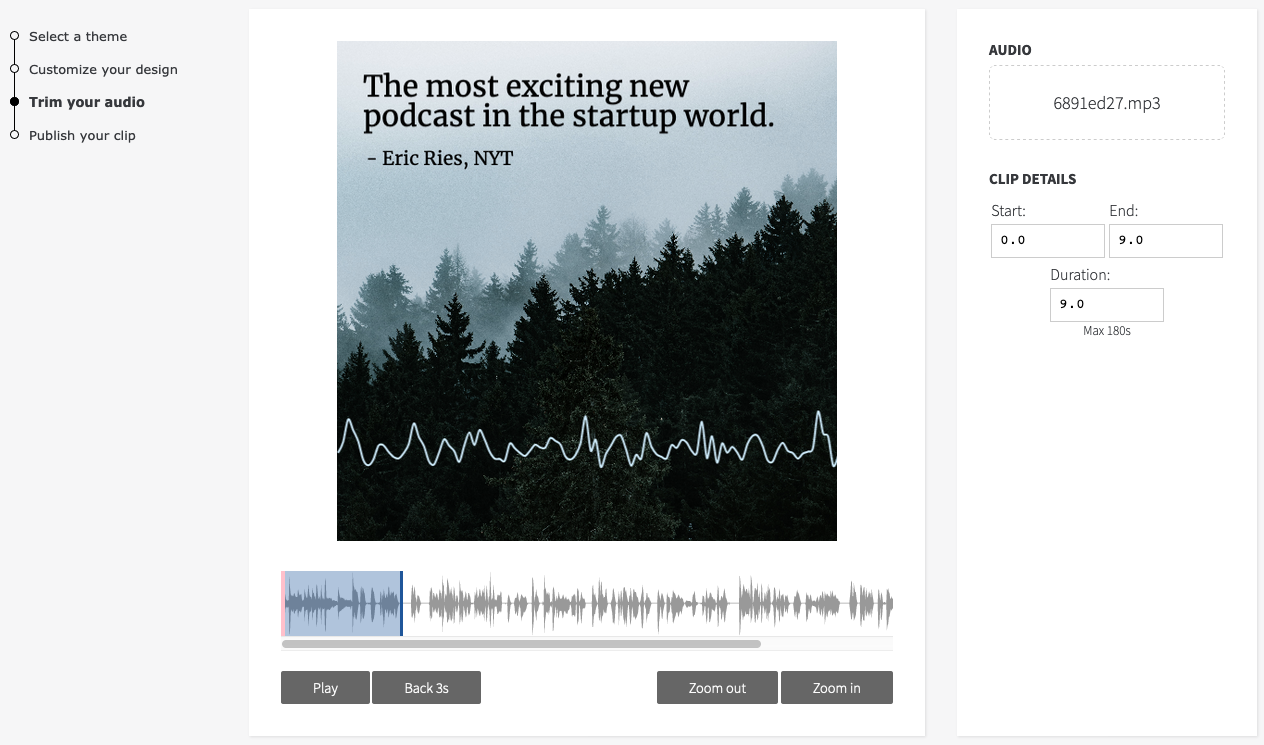
Task: Click the Play button
Action: [x=325, y=688]
